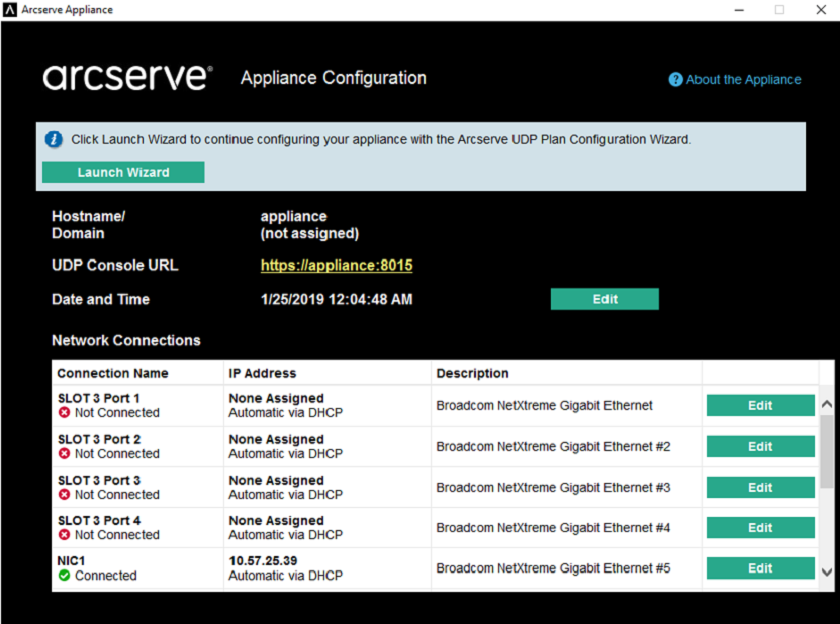Screen dimensions: 840x624
Task: Click the red status icon for SLOT 3 Port 2
Action: click(64, 453)
